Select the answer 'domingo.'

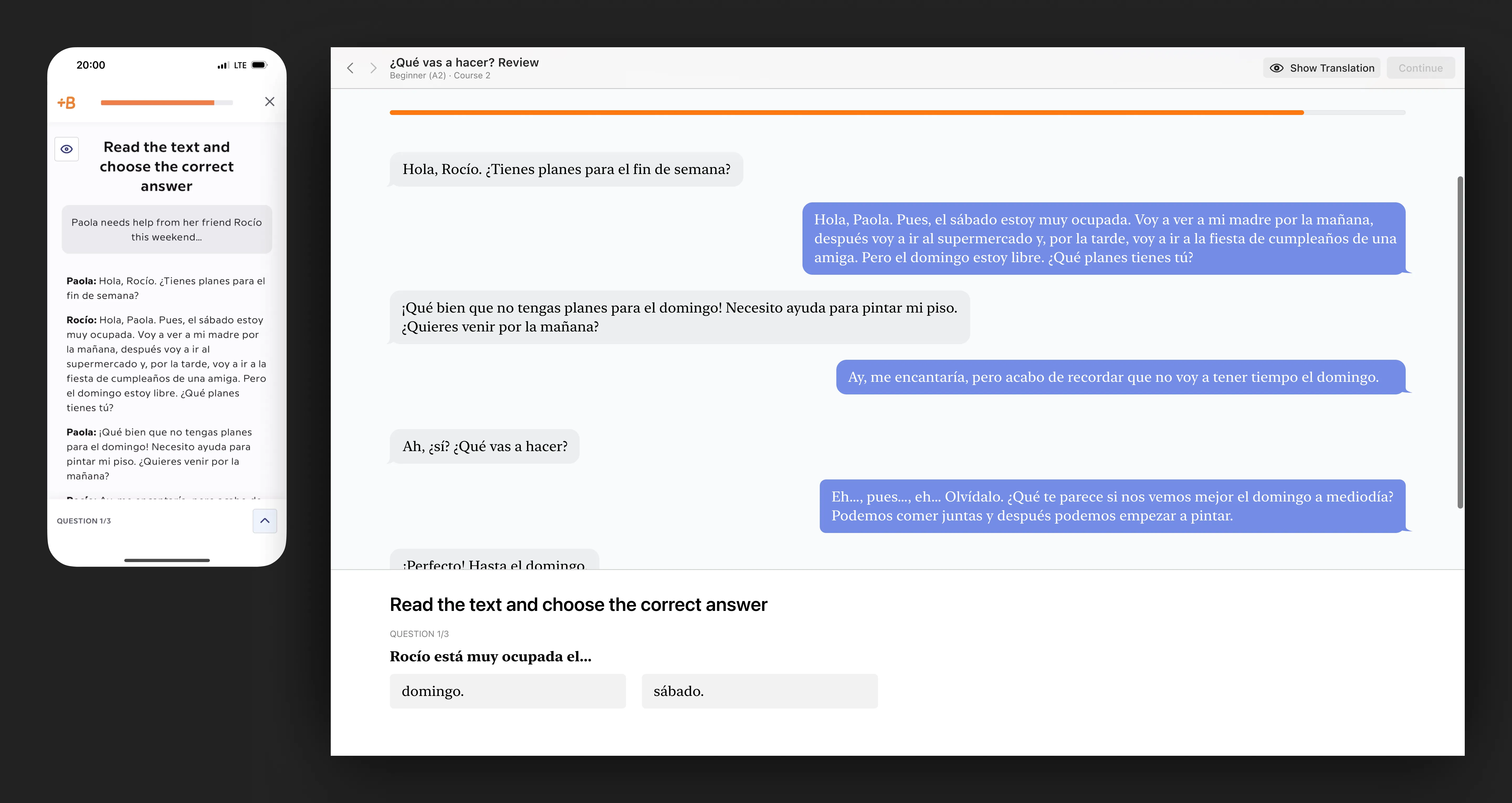tap(508, 691)
